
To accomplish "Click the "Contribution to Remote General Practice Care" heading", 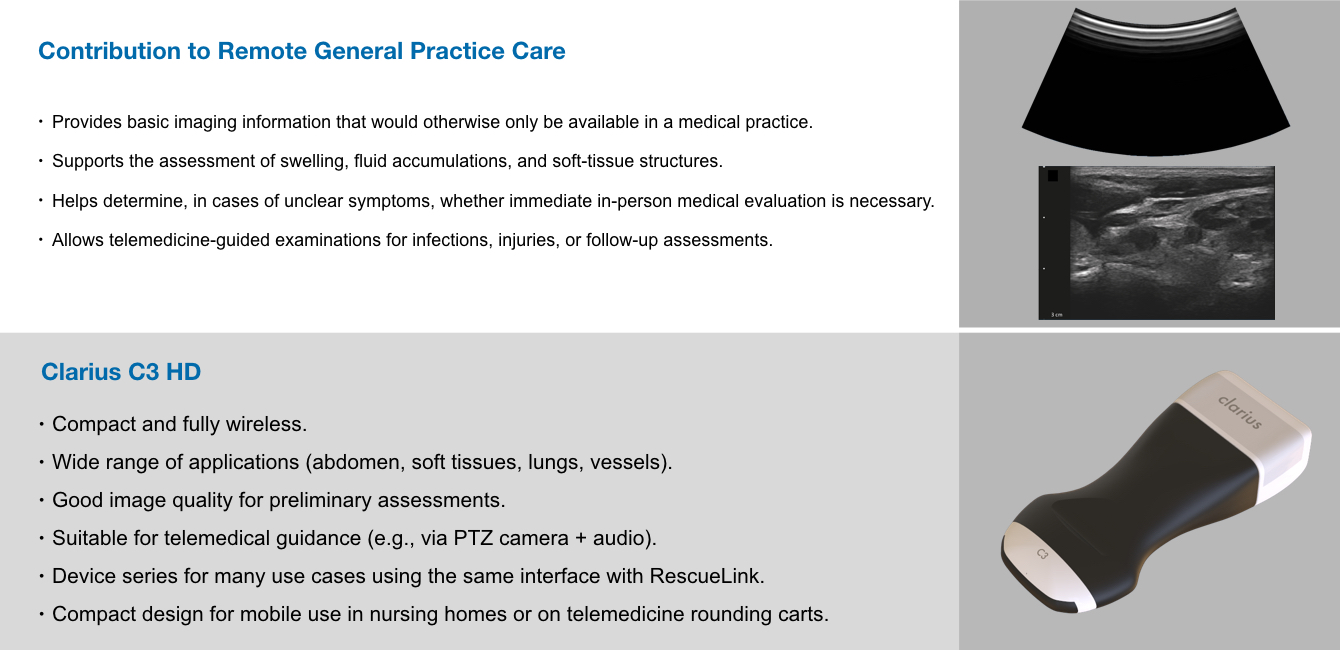I will [x=301, y=51].
